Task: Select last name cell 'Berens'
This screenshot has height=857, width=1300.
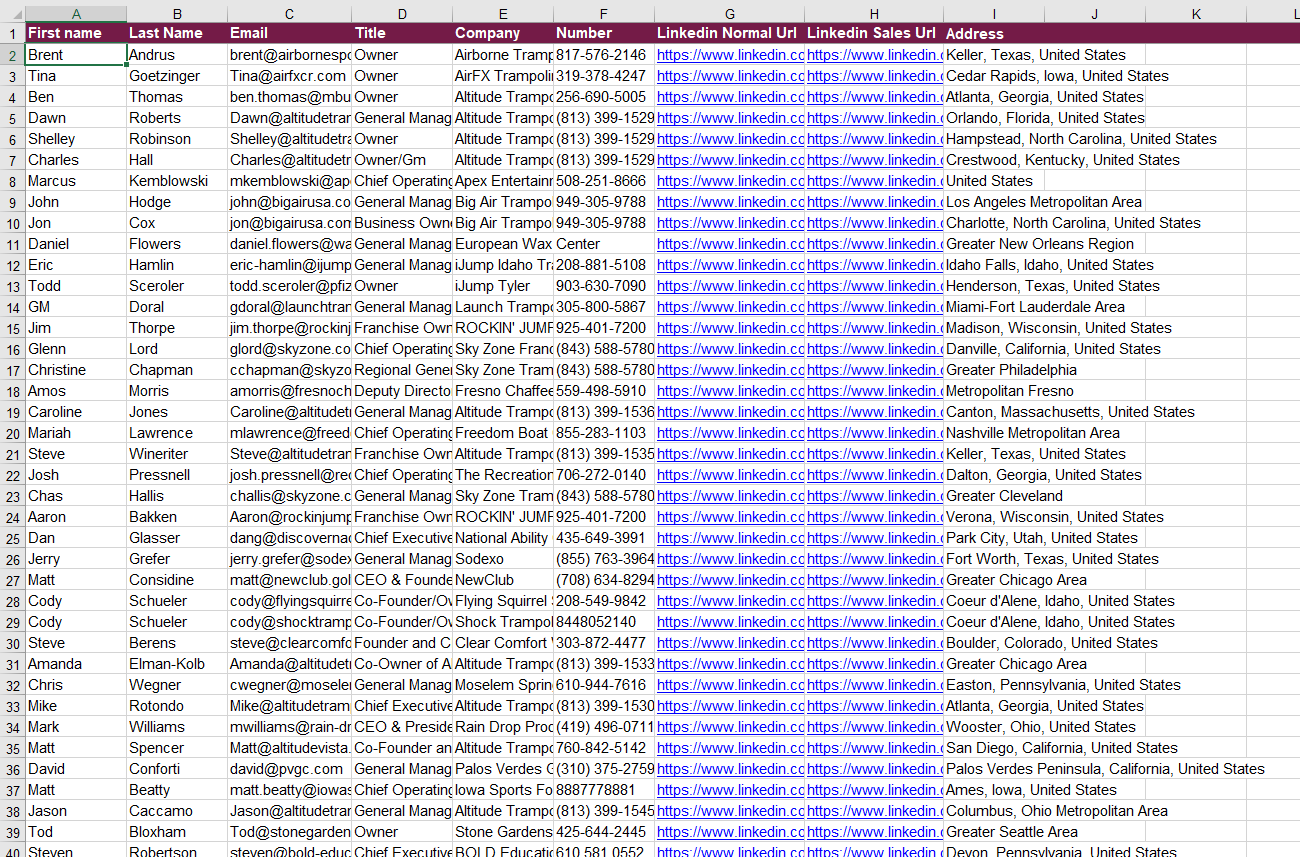Action: tap(177, 643)
